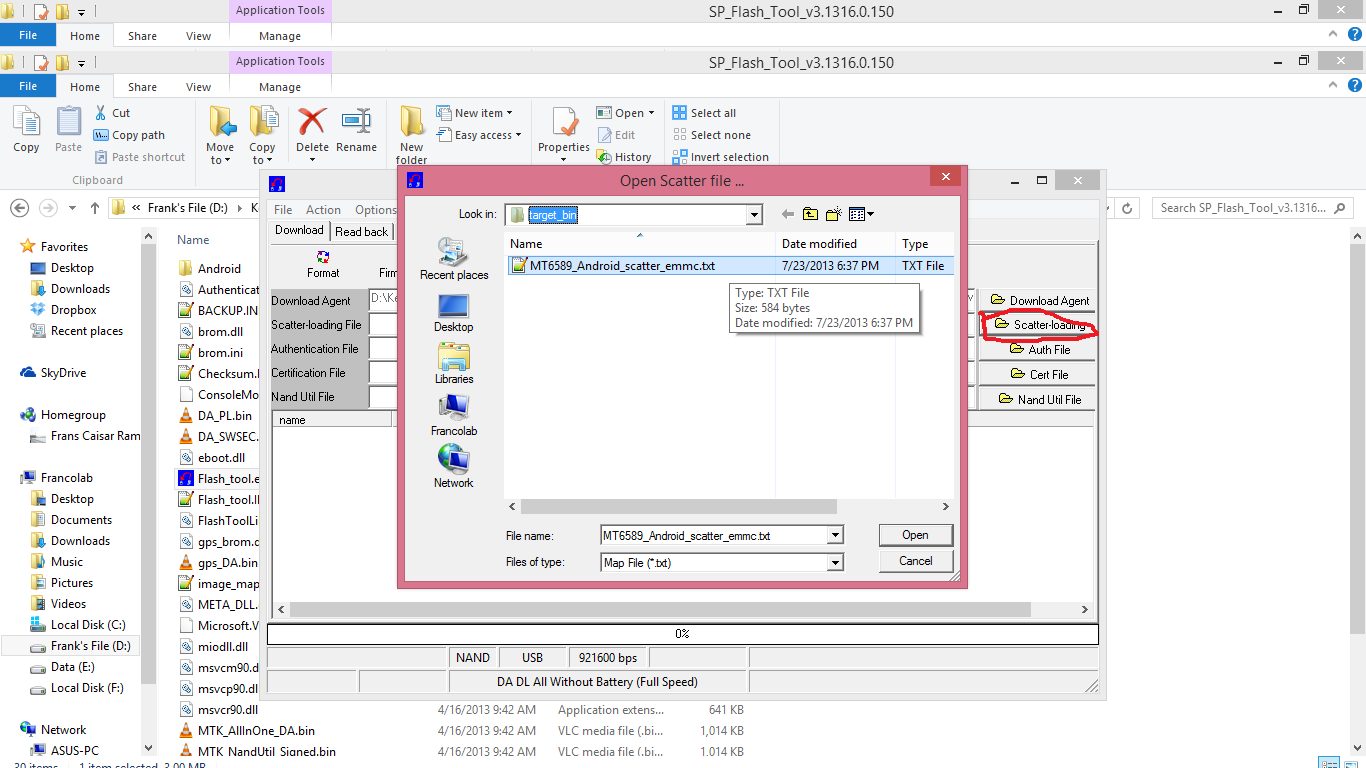Switch to Flash tool Download tab

click(300, 230)
